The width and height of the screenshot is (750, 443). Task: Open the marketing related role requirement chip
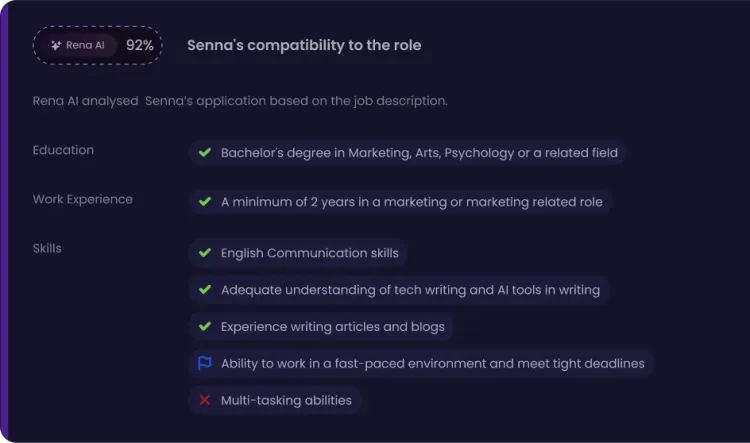[x=400, y=202]
